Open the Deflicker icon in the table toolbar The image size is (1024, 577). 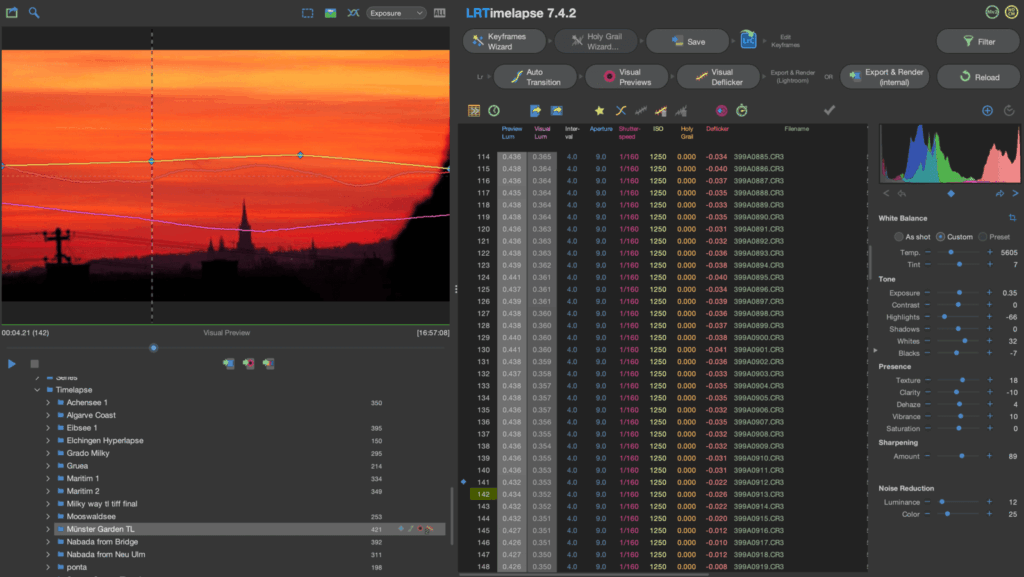[x=659, y=112]
